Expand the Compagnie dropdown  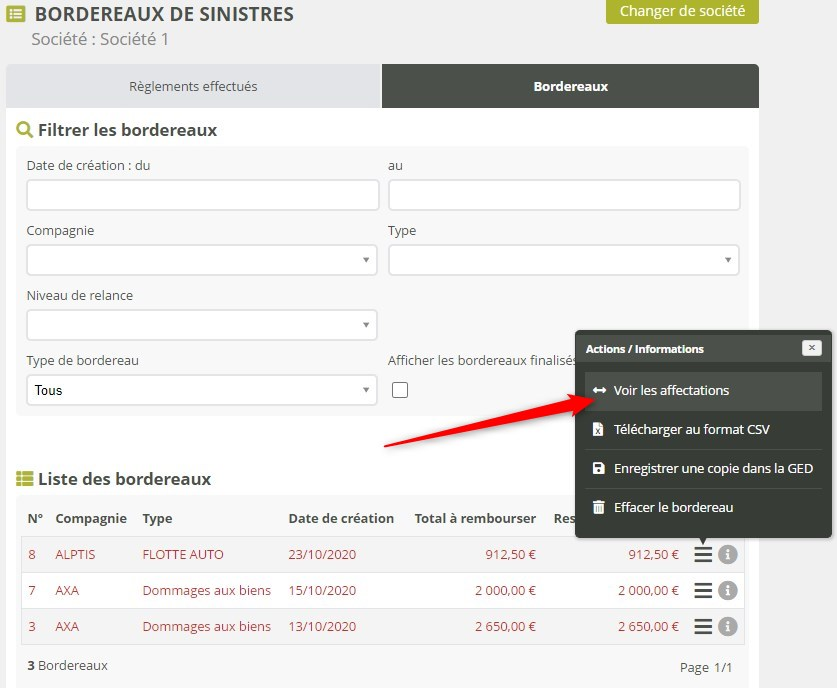pyautogui.click(x=201, y=260)
